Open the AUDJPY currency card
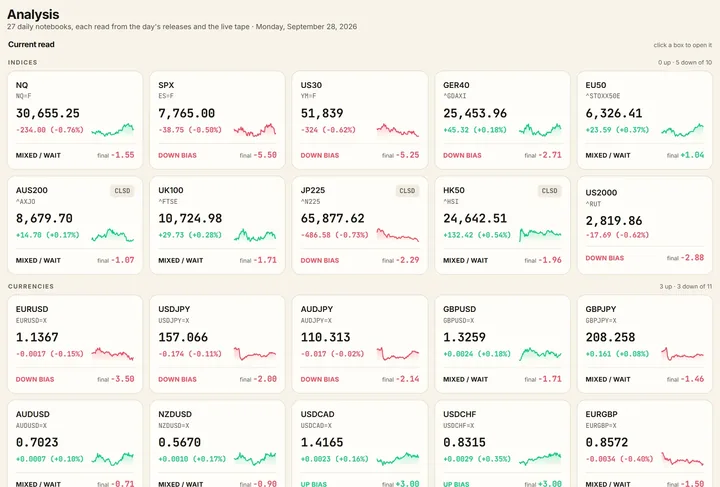This screenshot has width=720, height=487. click(x=360, y=344)
